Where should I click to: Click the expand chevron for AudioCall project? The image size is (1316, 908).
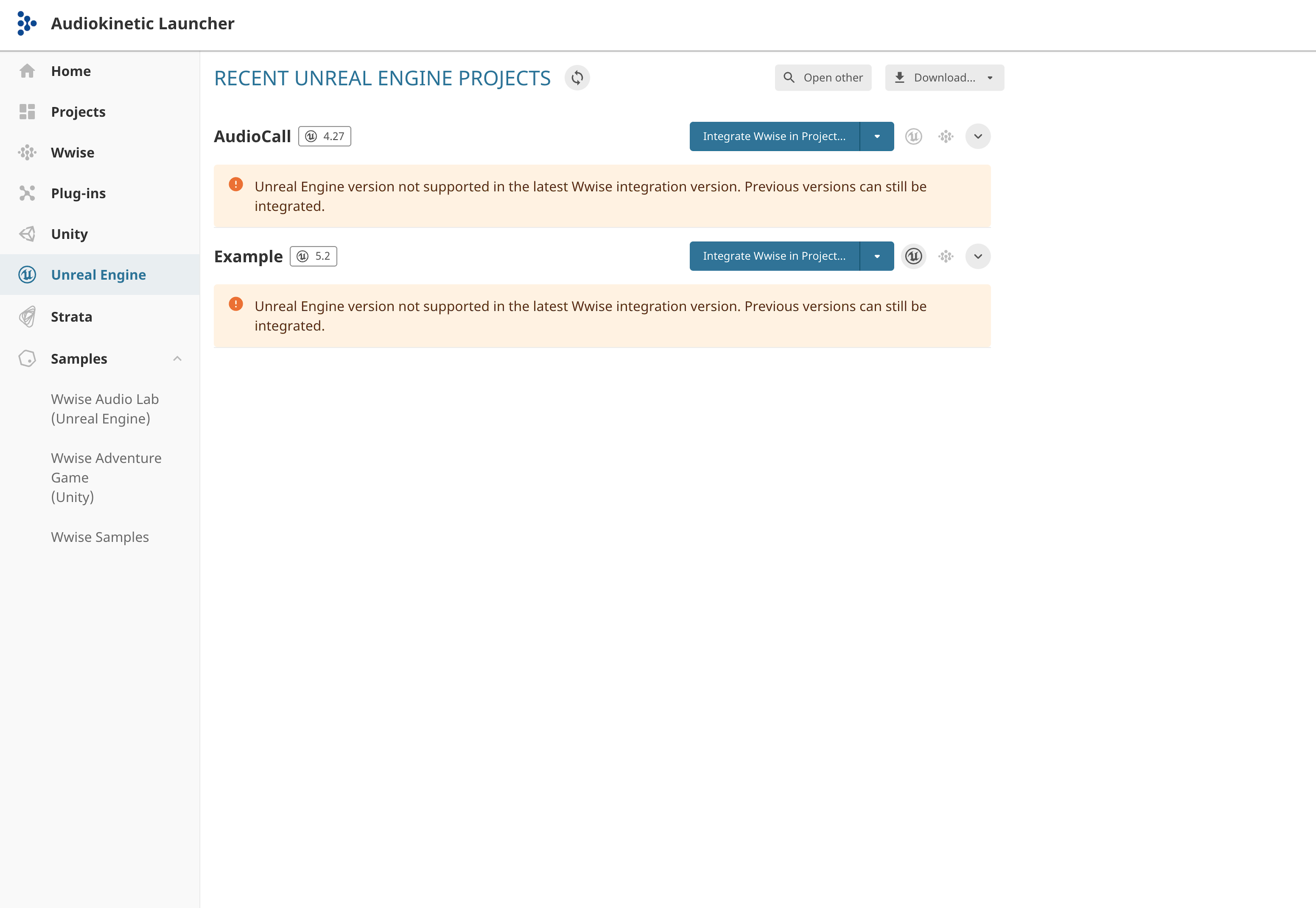coord(978,136)
